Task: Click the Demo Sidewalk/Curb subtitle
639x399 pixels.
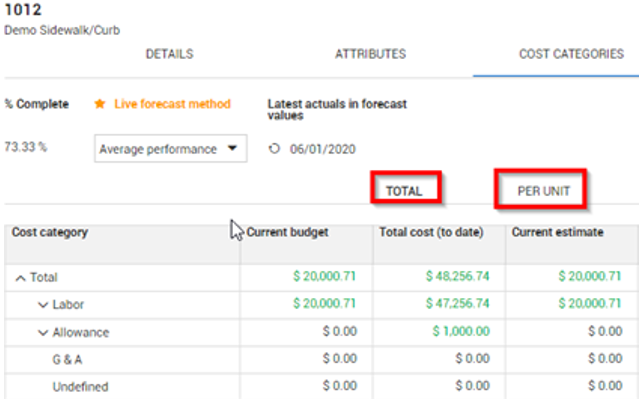Action: tap(62, 30)
